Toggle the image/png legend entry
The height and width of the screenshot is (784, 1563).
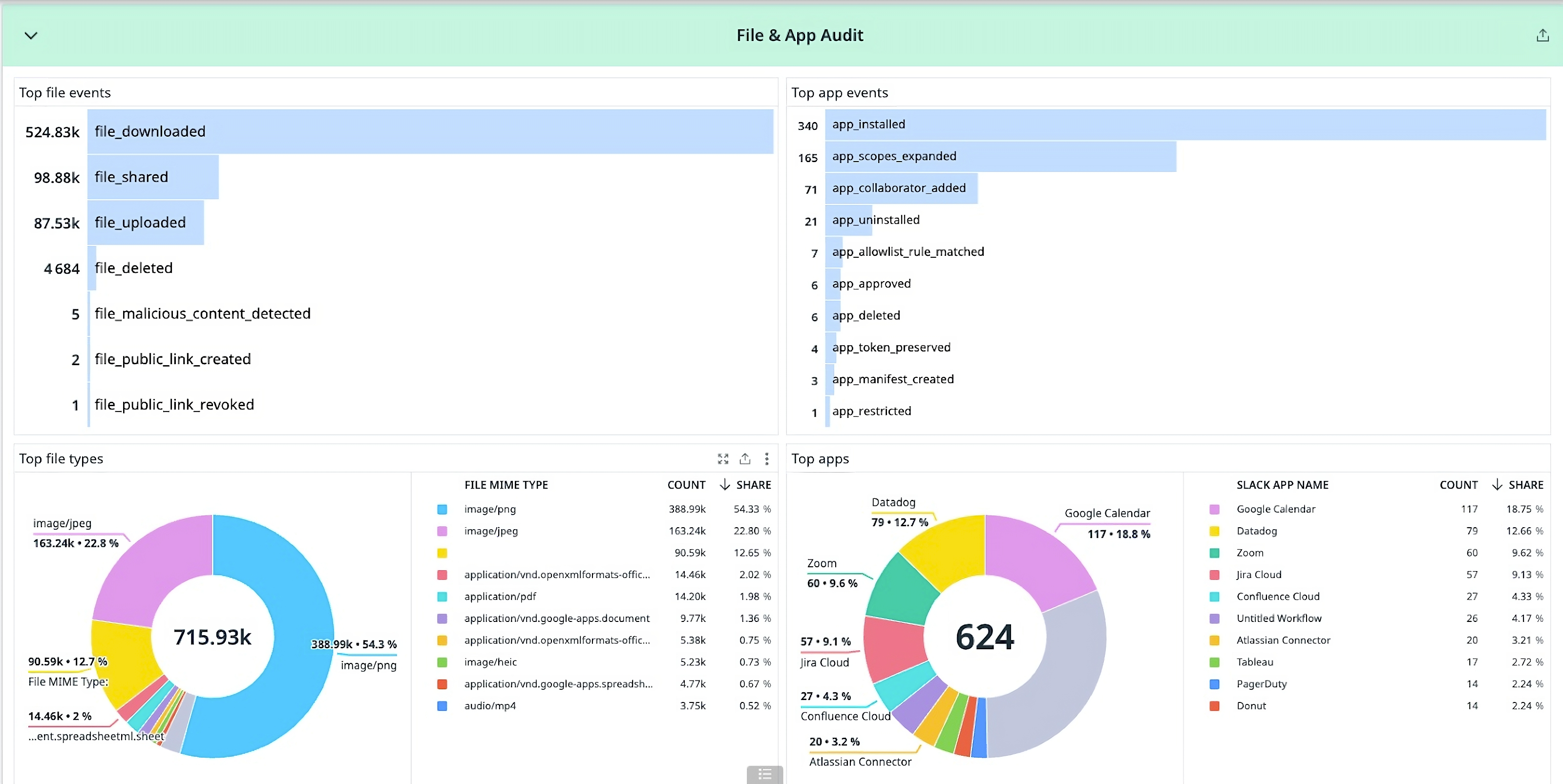point(489,509)
